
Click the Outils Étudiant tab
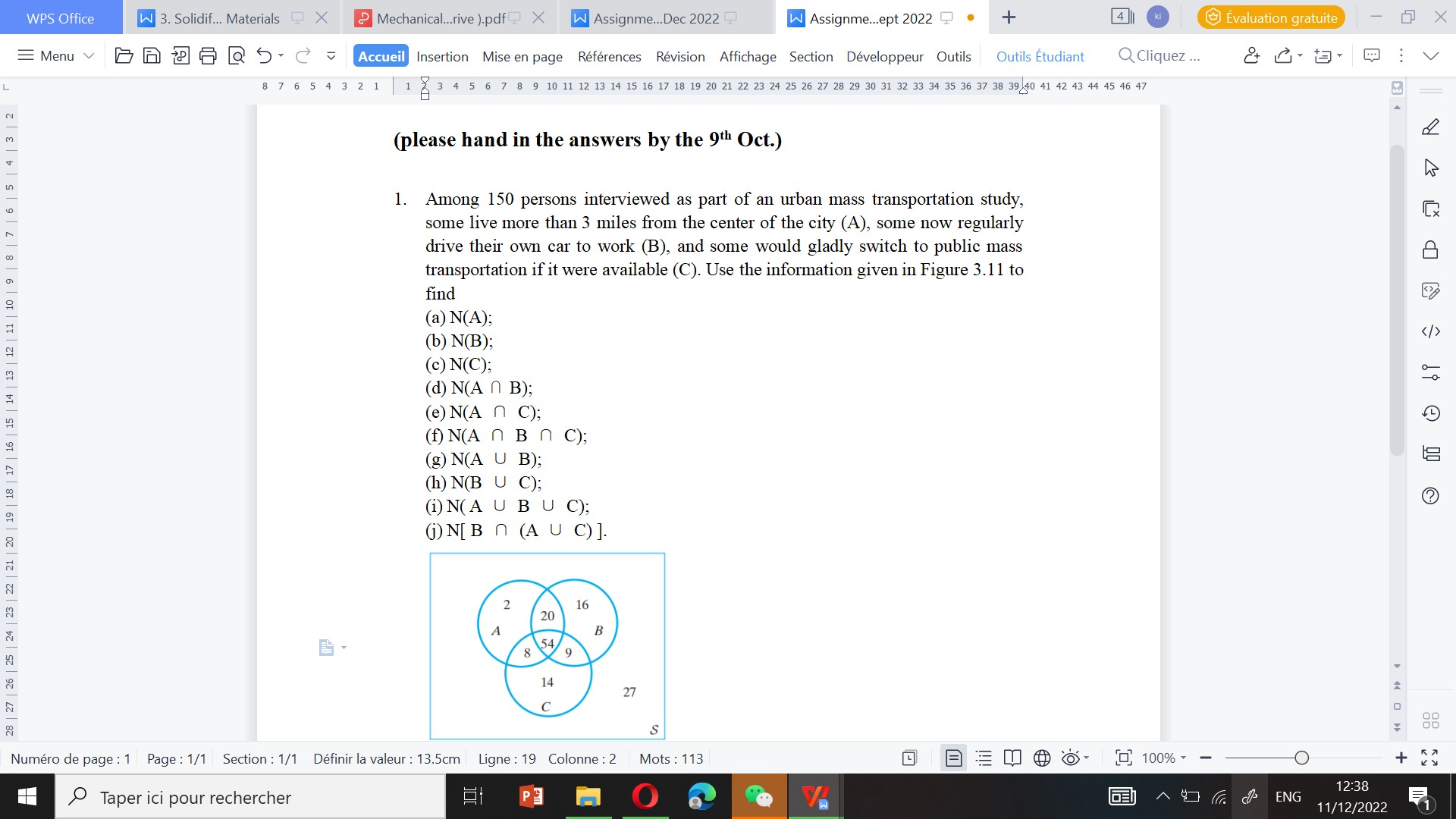(x=1040, y=55)
